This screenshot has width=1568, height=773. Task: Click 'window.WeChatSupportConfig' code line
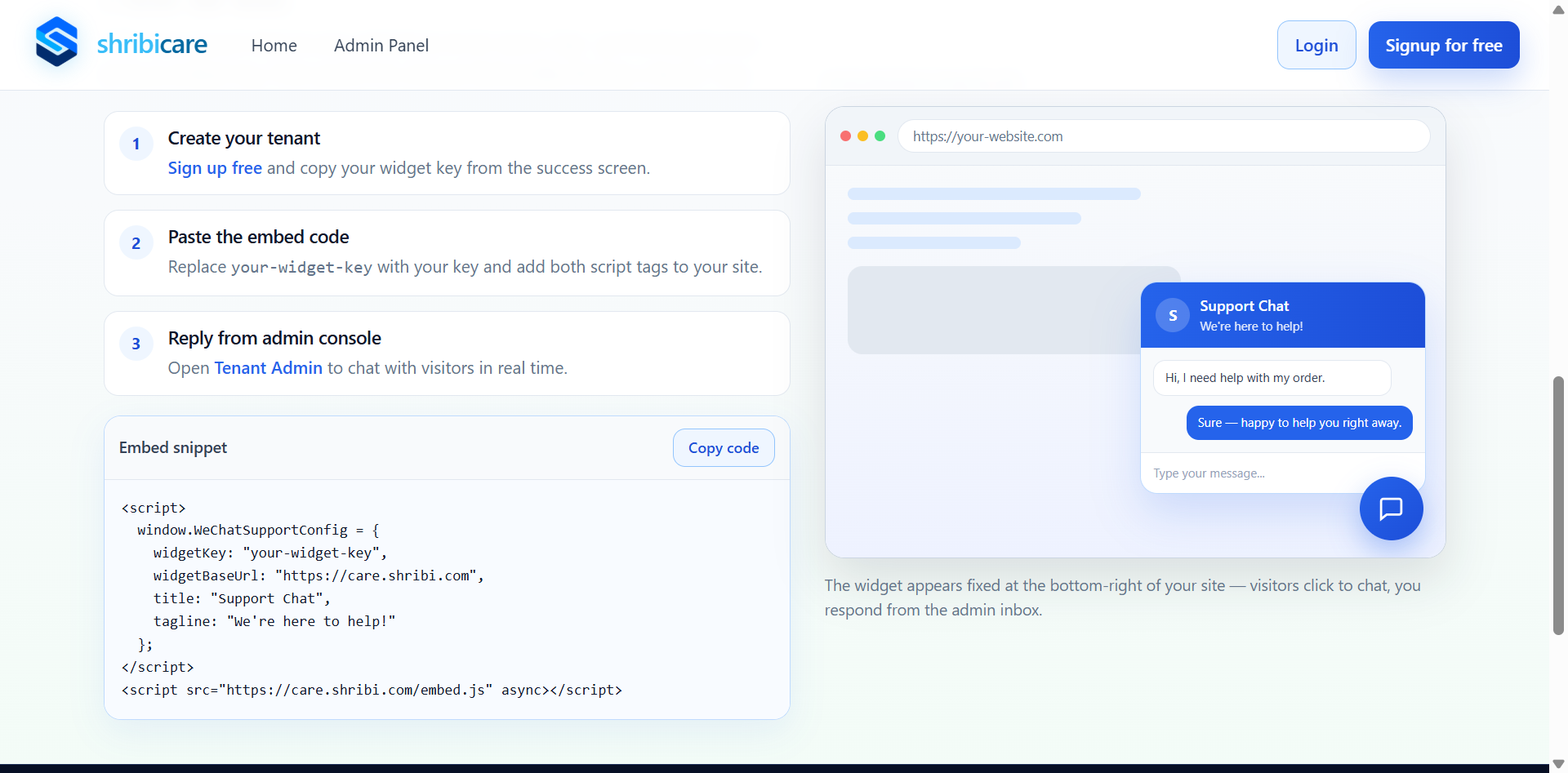(x=258, y=530)
